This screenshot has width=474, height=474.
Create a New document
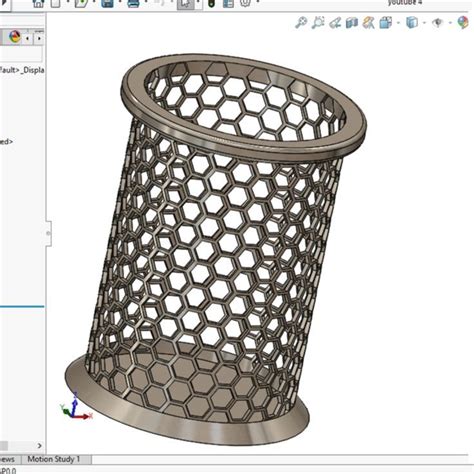56,4
